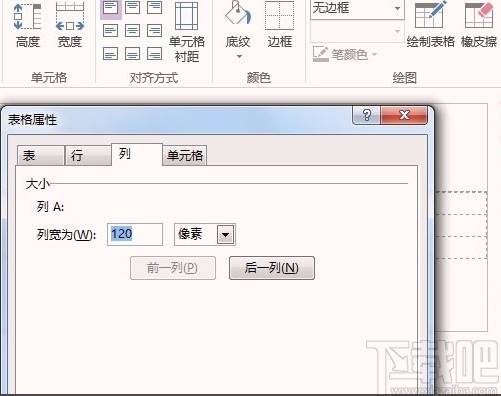Click the 表格属性 dialog title bar
The image size is (501, 396).
point(177,119)
